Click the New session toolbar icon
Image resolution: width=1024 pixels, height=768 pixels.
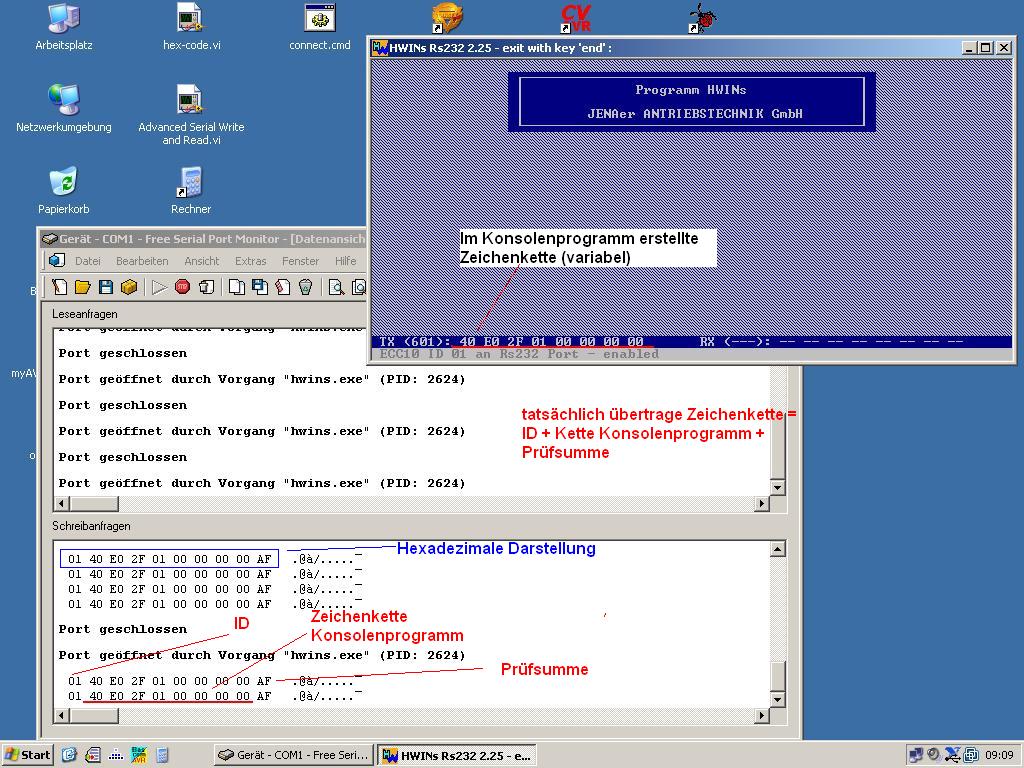[x=59, y=287]
